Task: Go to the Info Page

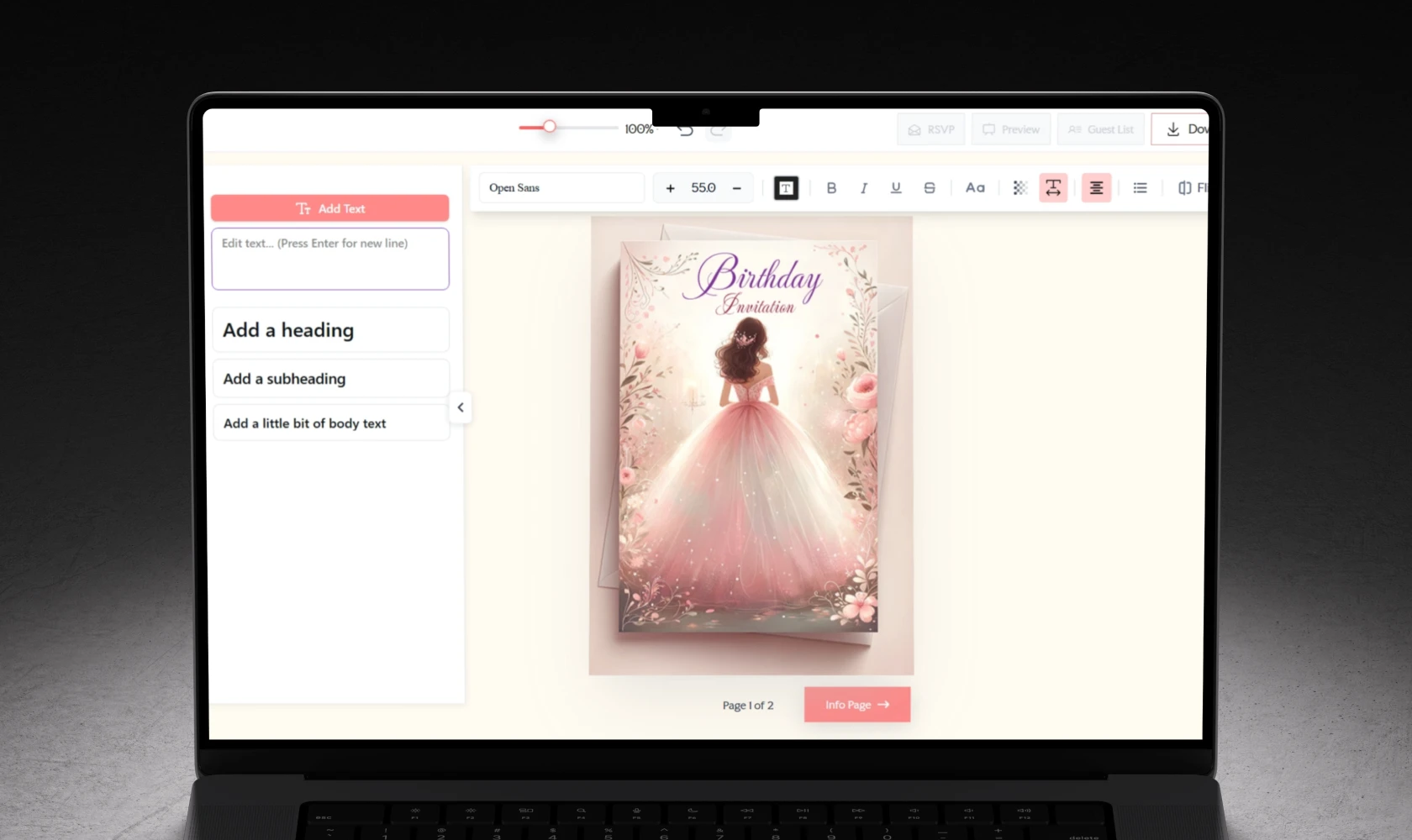Action: pos(856,705)
